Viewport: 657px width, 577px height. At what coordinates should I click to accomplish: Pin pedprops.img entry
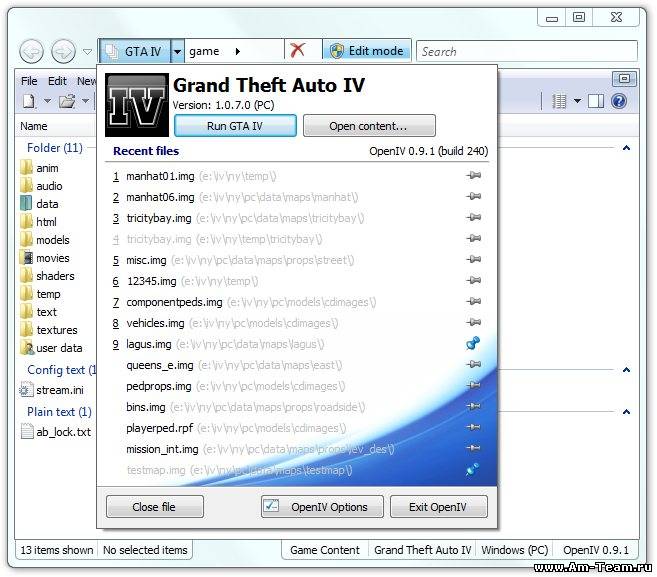[473, 386]
